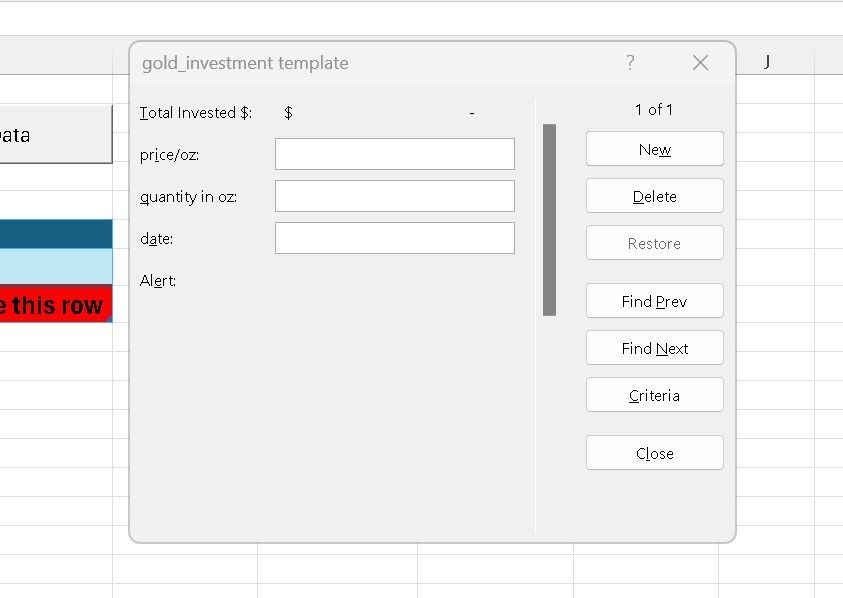Click the record scrollbar thumb
843x598 pixels.
click(549, 220)
